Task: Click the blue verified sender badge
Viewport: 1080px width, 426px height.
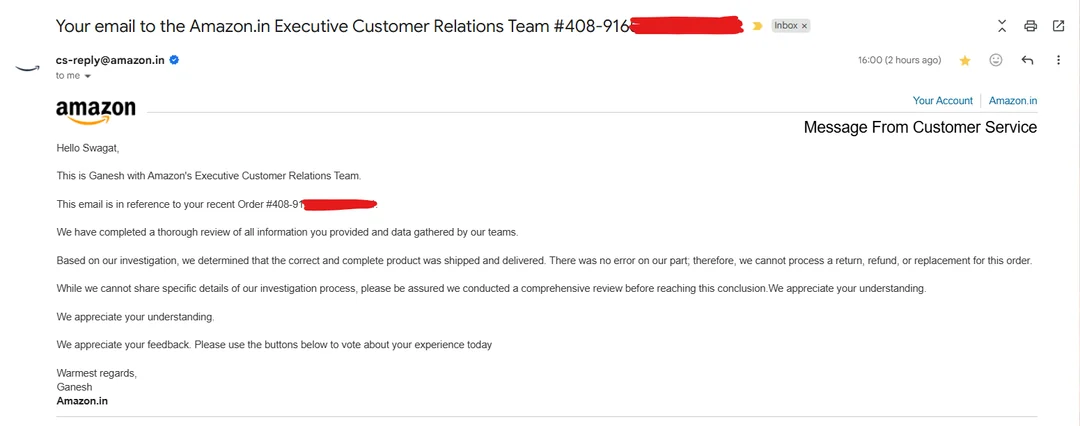Action: coord(174,60)
